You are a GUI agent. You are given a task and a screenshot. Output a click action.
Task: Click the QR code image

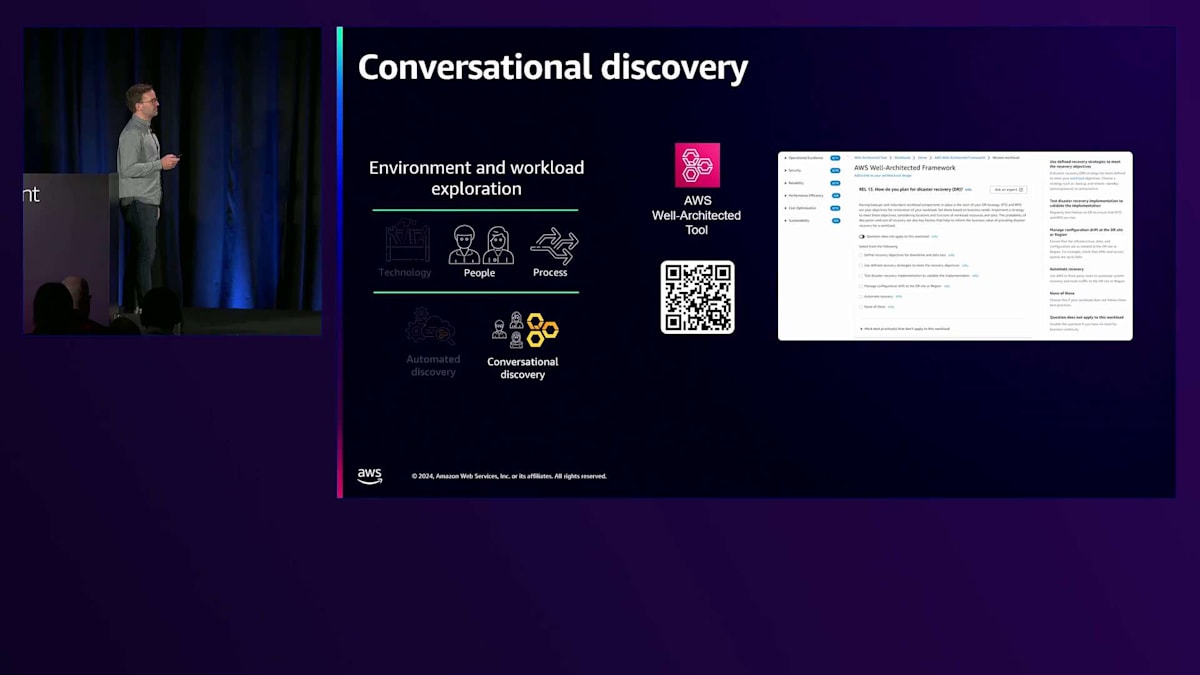(697, 297)
